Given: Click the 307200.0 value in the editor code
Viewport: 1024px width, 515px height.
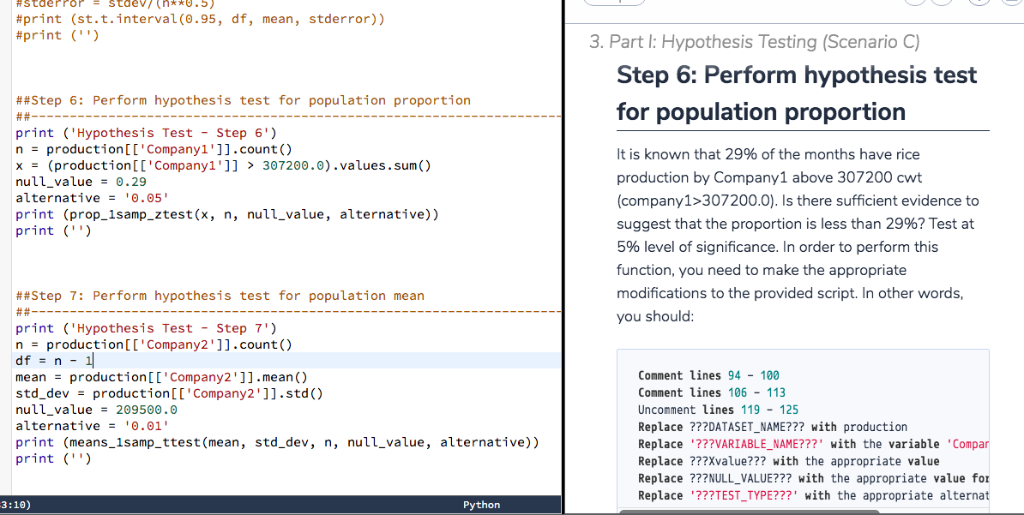Looking at the screenshot, I should (x=293, y=166).
